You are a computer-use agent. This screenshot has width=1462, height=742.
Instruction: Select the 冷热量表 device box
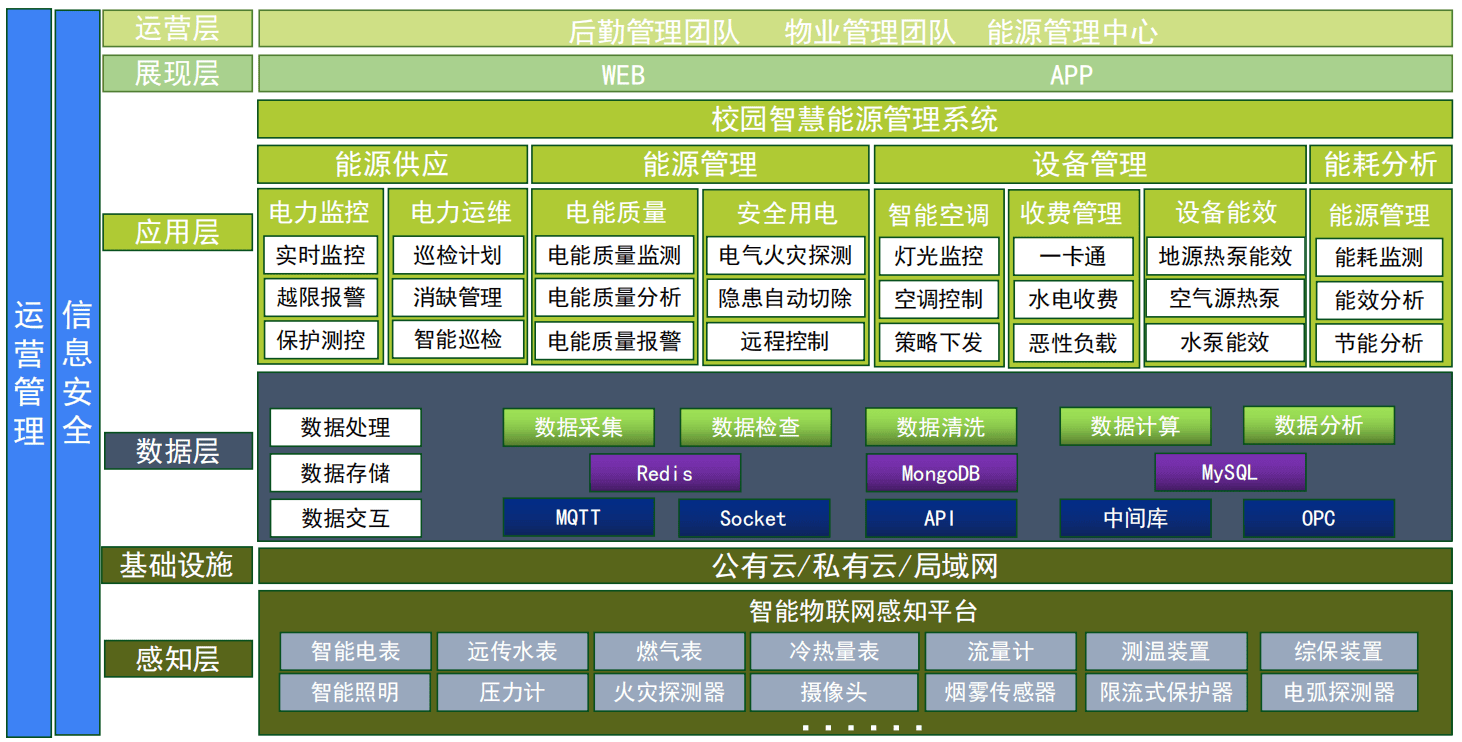(x=833, y=651)
